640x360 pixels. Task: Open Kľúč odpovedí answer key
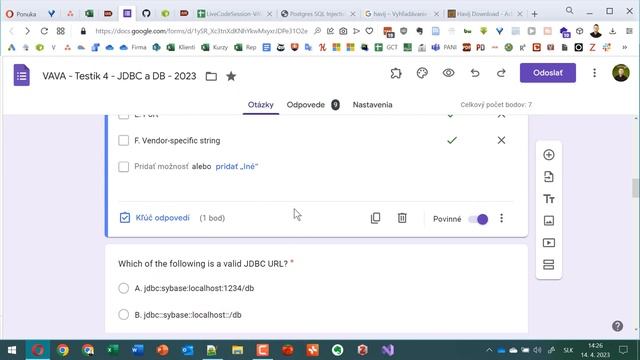[155, 218]
